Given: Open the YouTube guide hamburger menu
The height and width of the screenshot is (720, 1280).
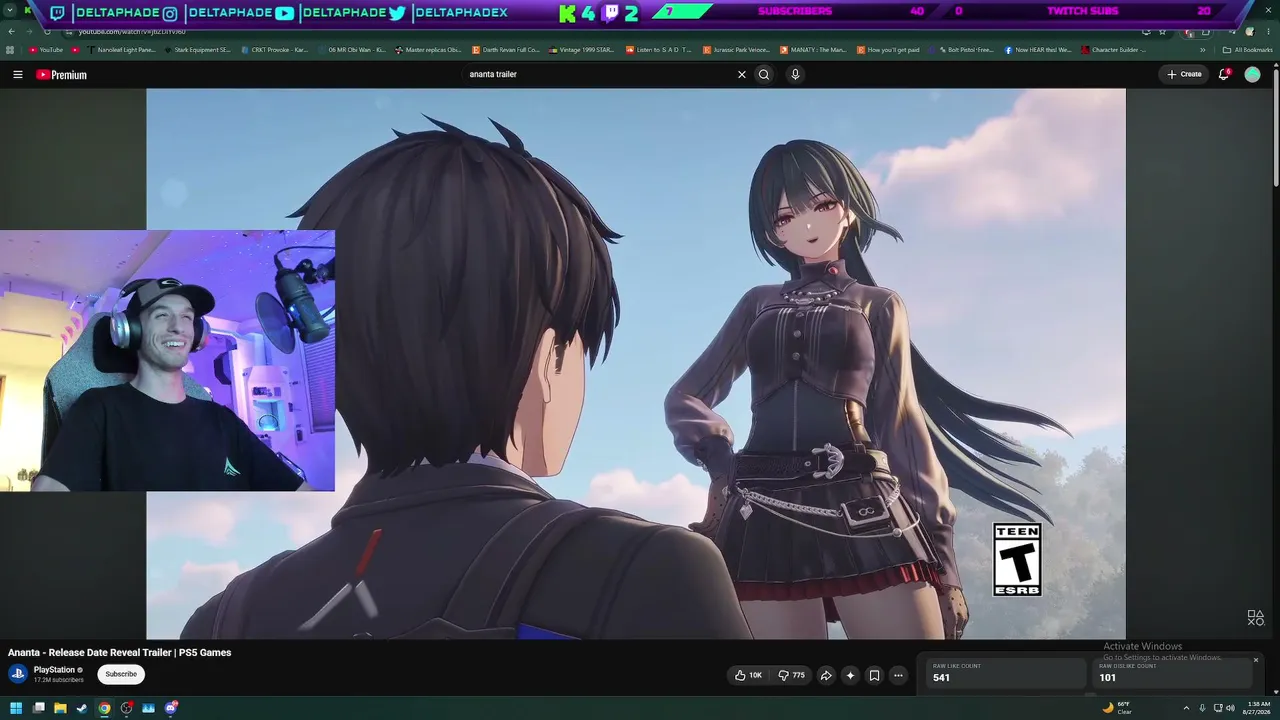Looking at the screenshot, I should pos(17,74).
